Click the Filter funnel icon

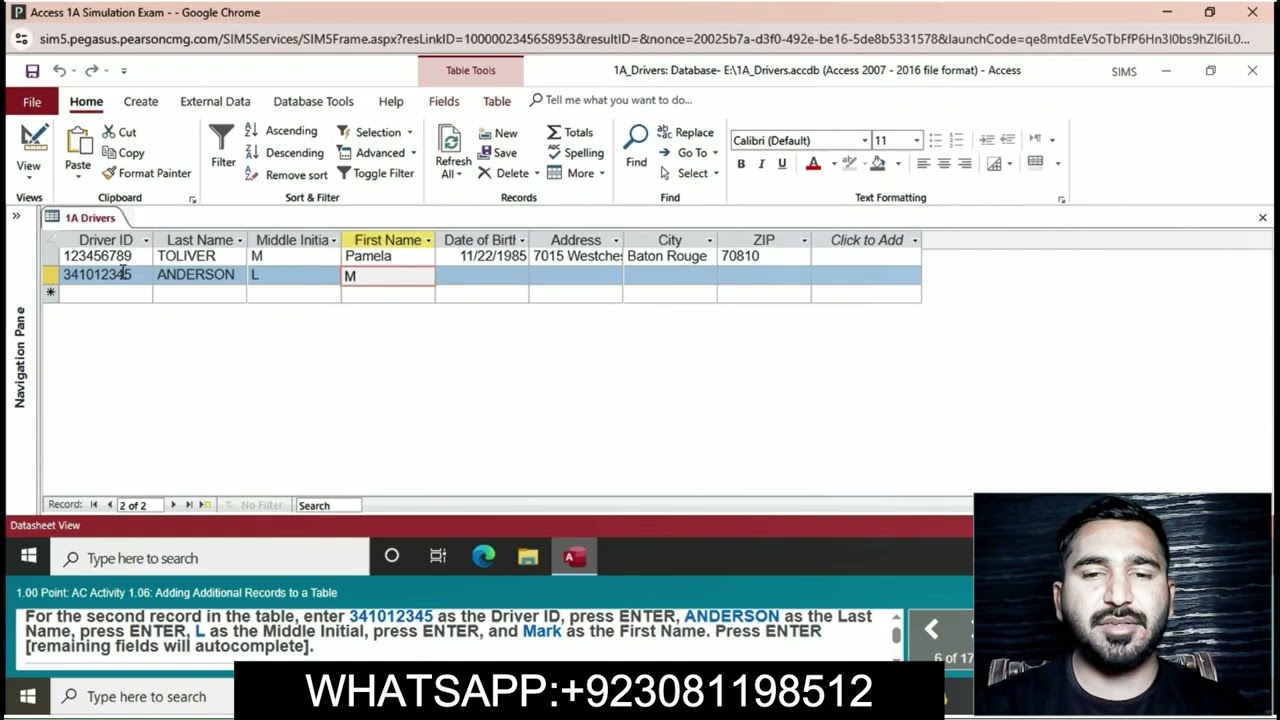click(222, 137)
